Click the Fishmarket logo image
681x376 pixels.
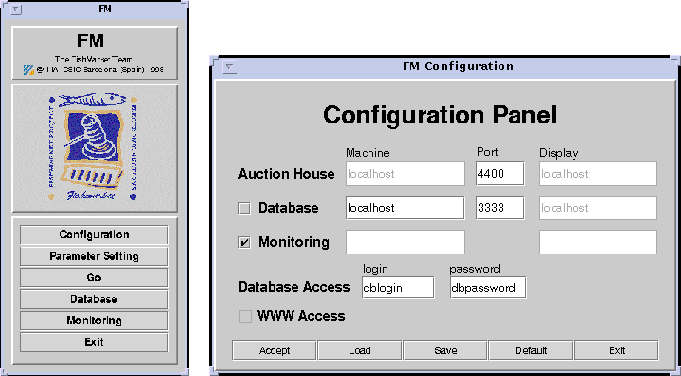pos(93,148)
